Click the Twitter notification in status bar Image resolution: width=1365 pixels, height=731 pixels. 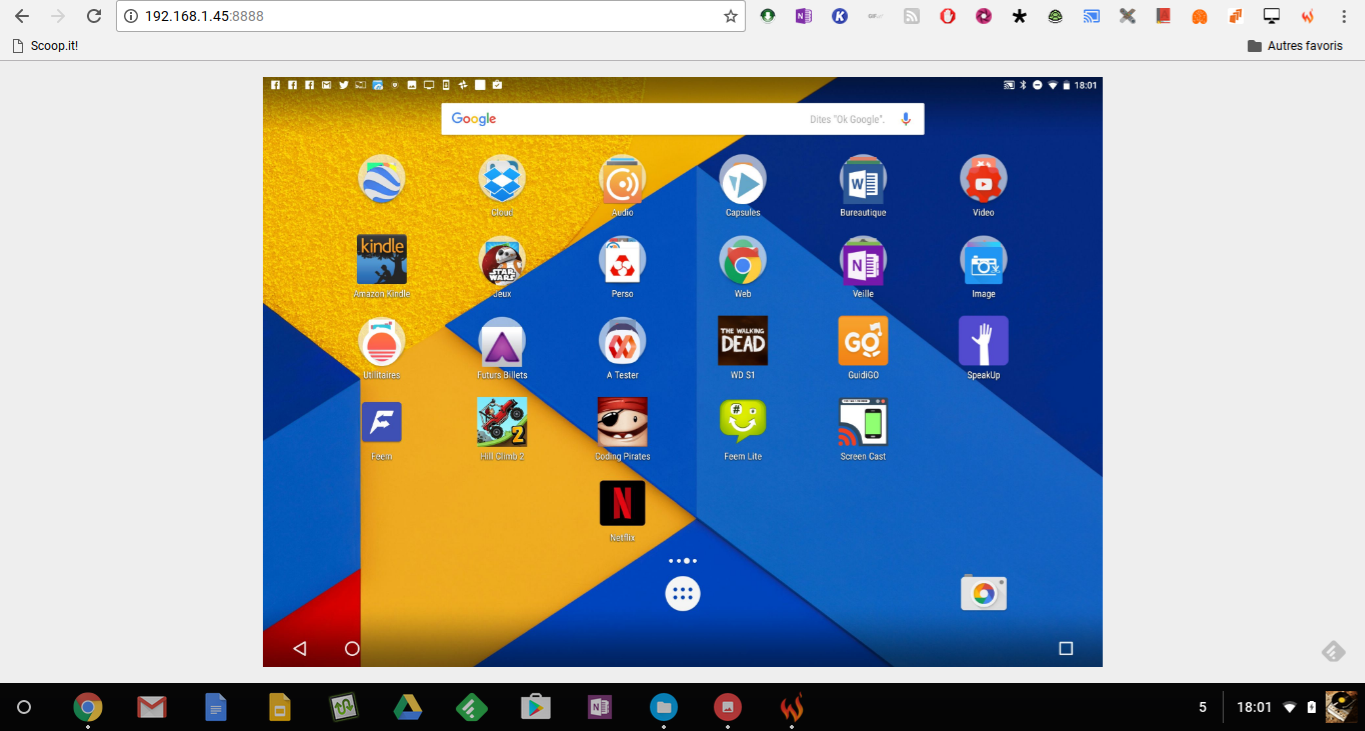tap(343, 85)
